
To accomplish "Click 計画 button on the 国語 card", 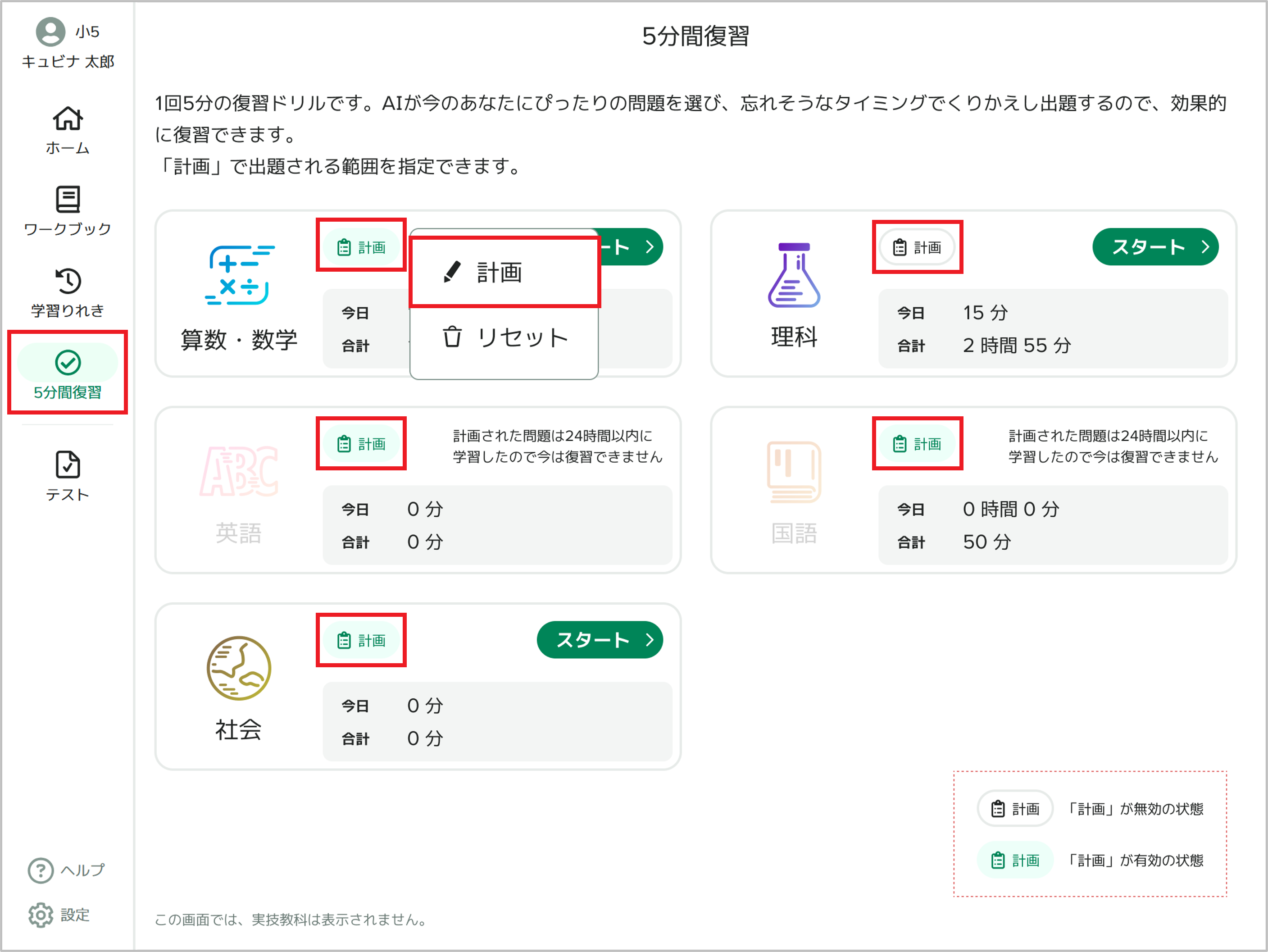I will [917, 444].
